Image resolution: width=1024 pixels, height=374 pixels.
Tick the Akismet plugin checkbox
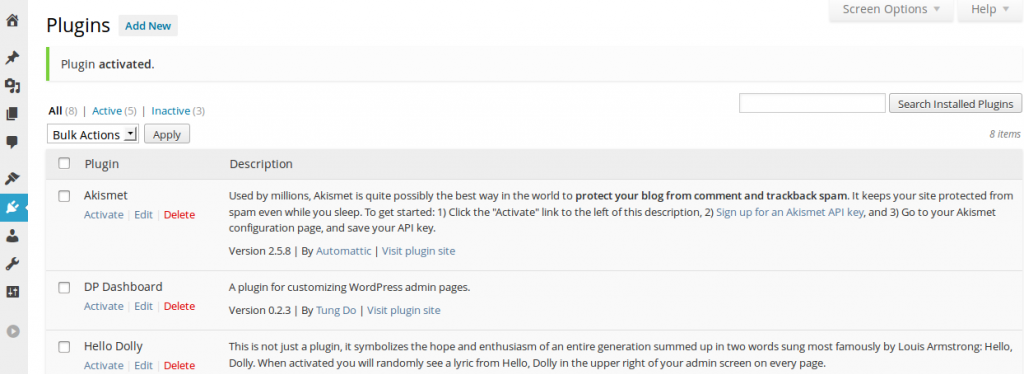pos(64,196)
